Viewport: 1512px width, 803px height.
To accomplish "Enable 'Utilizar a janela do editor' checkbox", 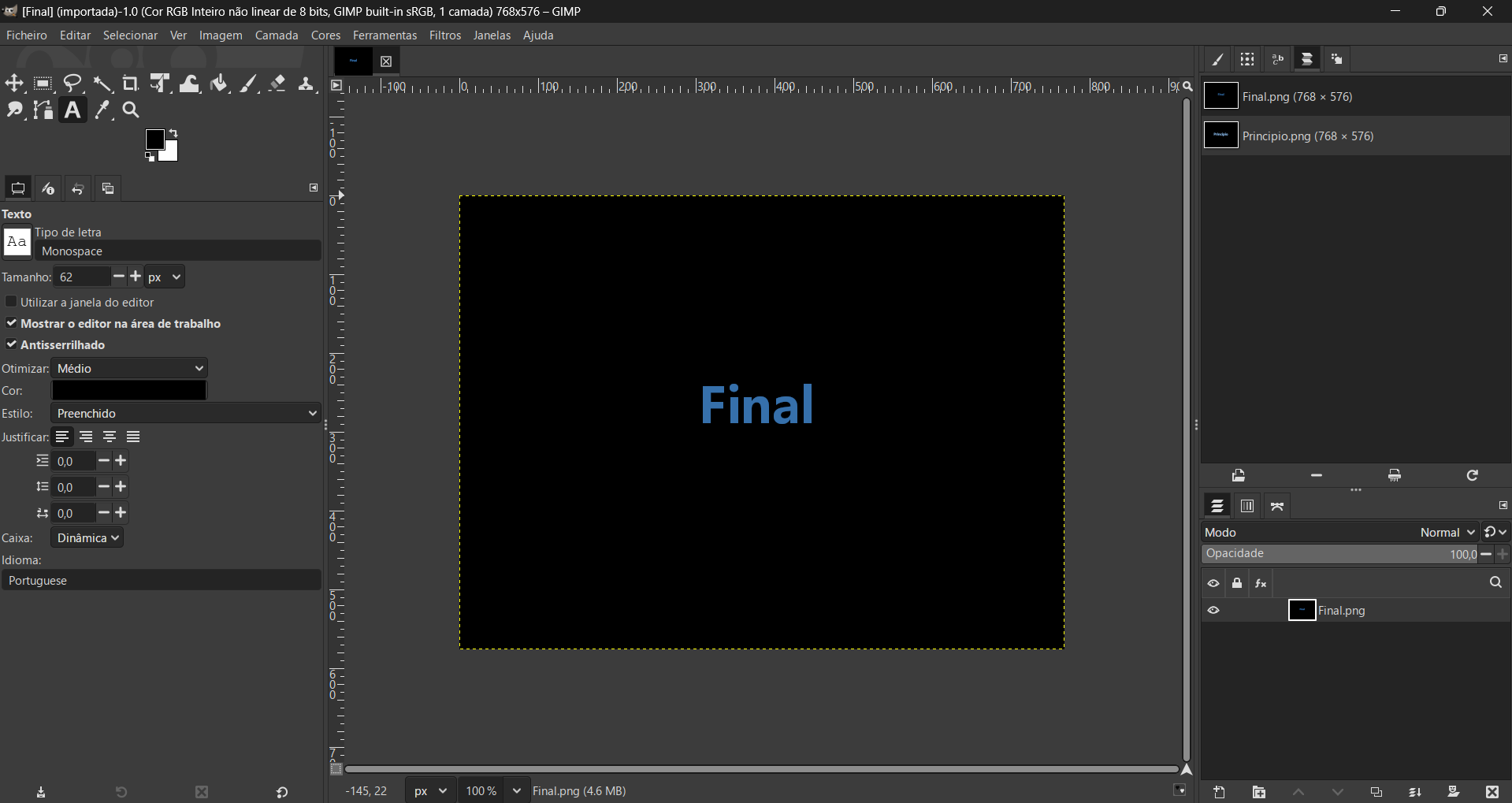I will 11,302.
